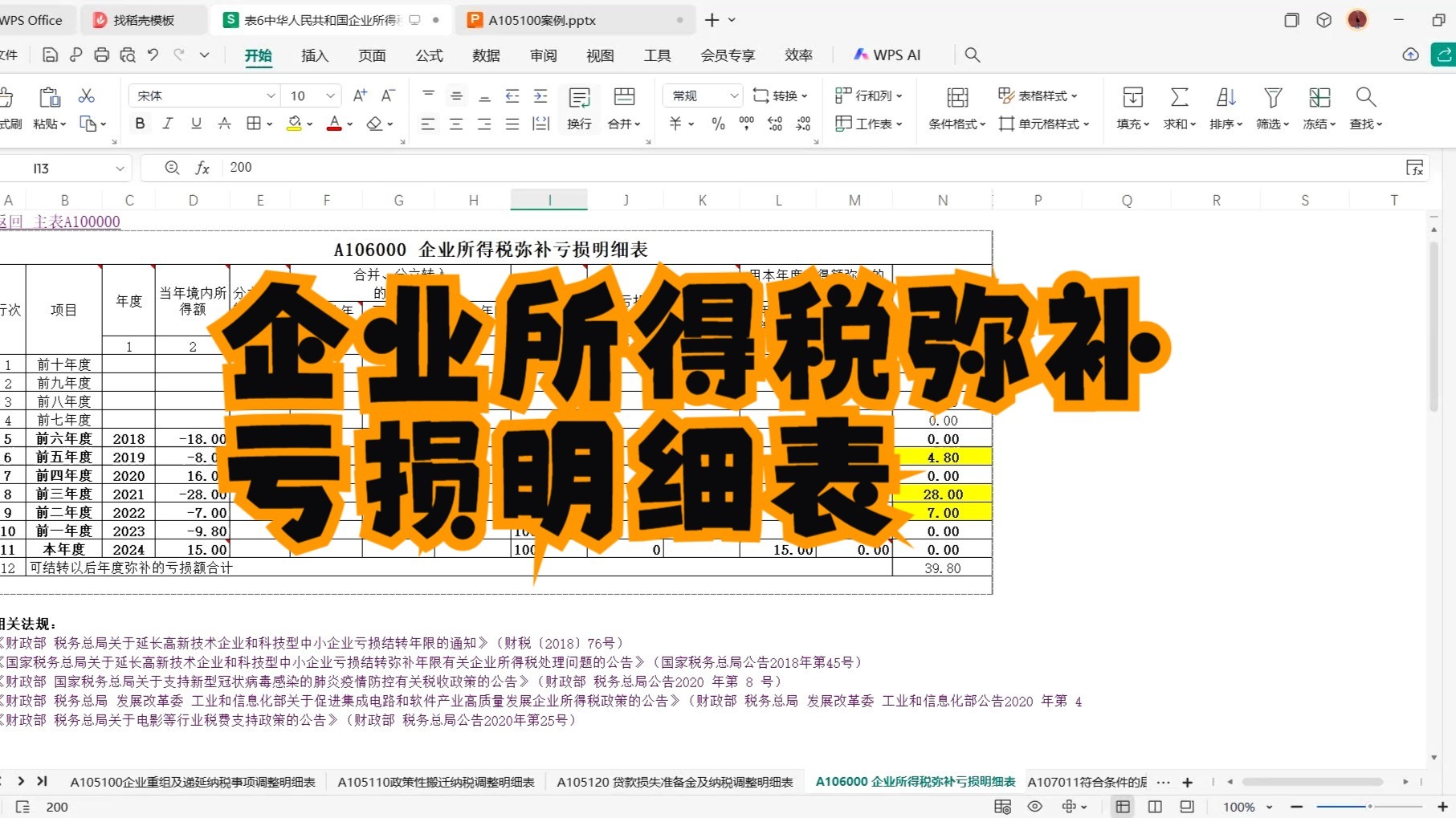Switch to the 数据 ribbon tab
This screenshot has width=1456, height=818.
coord(486,55)
